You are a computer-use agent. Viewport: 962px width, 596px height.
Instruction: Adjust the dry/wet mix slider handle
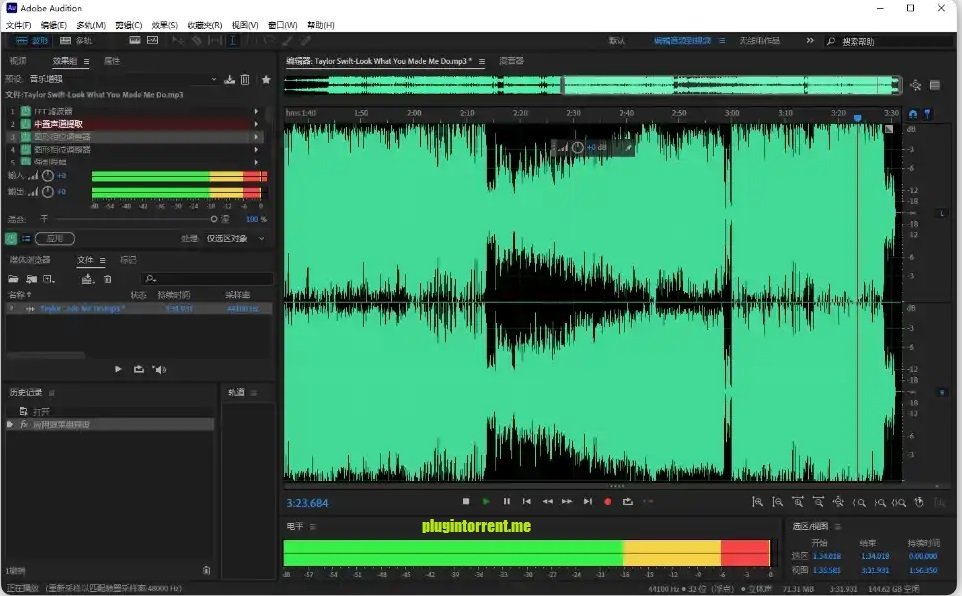click(214, 219)
